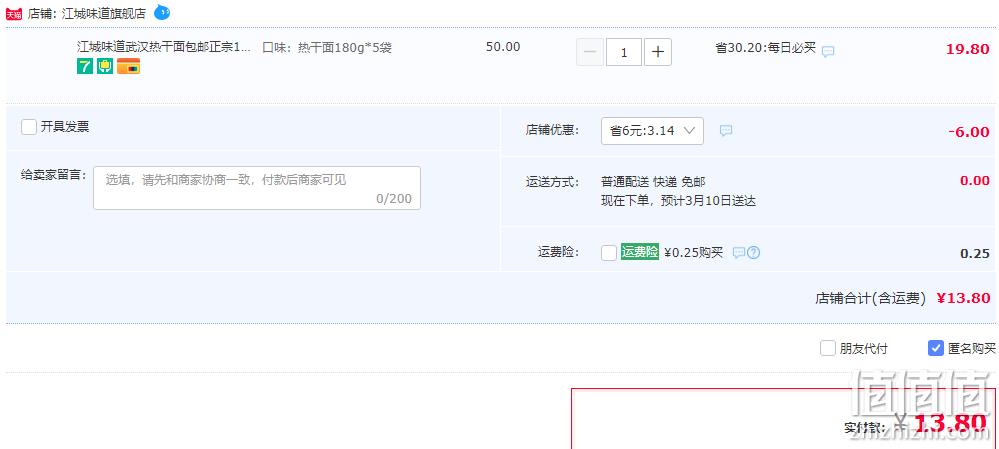Viewport: 999px width, 449px height.
Task: Open the comment bubble next to 省30.20:每日必买
Action: click(828, 52)
